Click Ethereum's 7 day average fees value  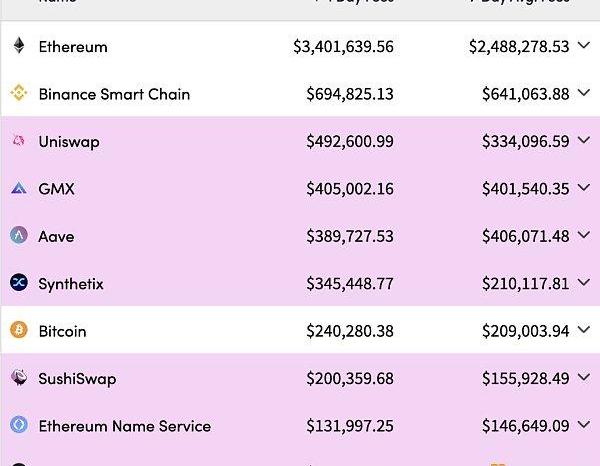518,47
